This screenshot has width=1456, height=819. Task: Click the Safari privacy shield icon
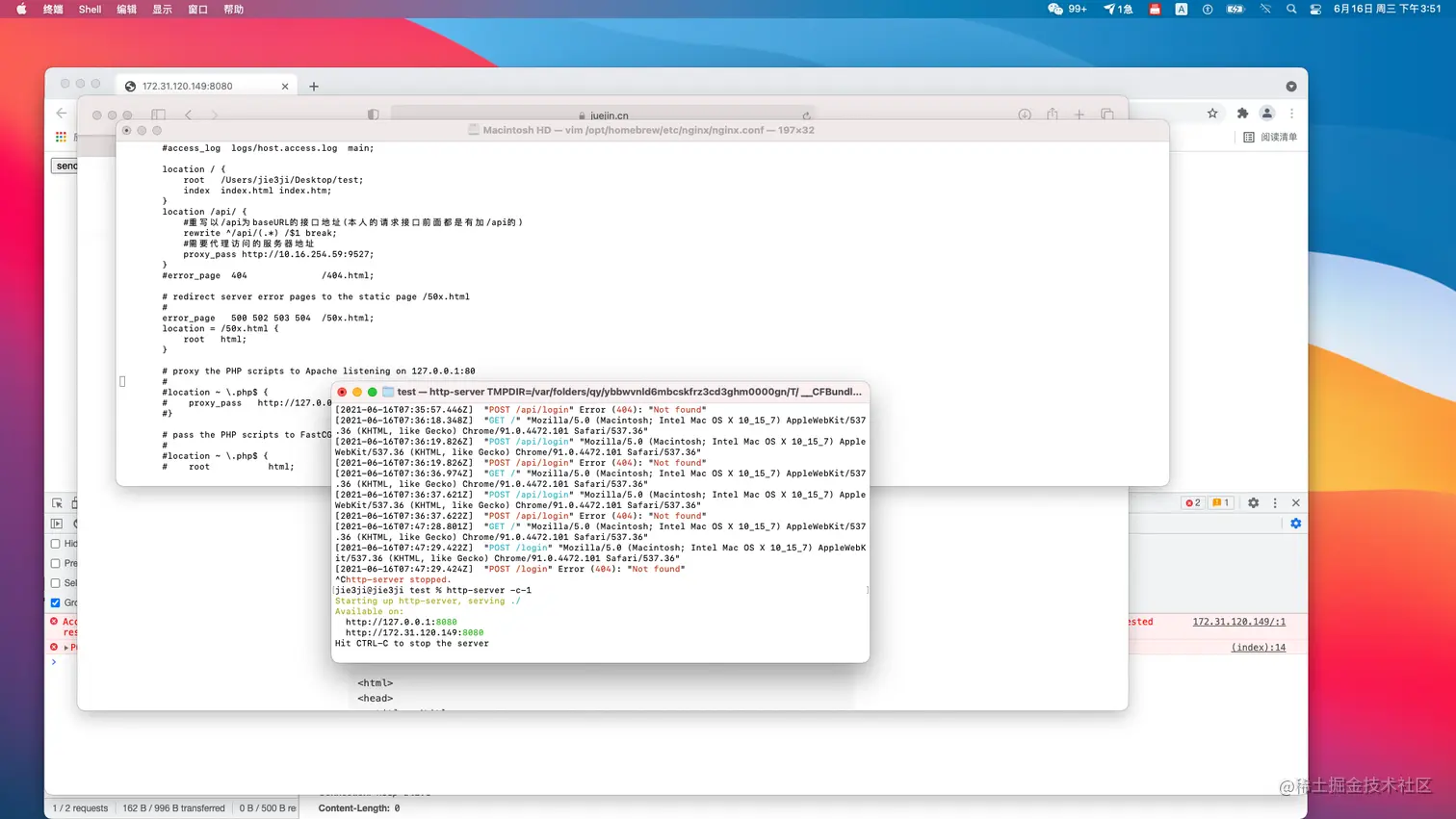[x=373, y=115]
